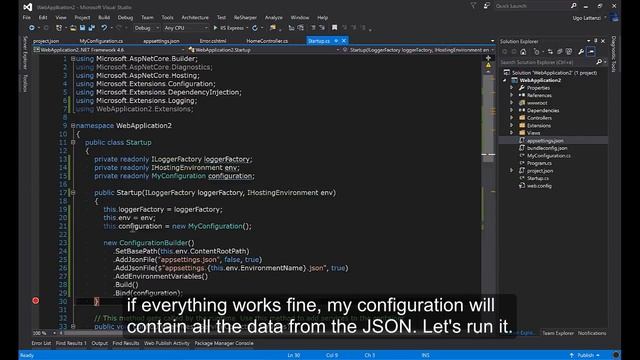
Task: Click the Undo arrow icon
Action: point(104,28)
